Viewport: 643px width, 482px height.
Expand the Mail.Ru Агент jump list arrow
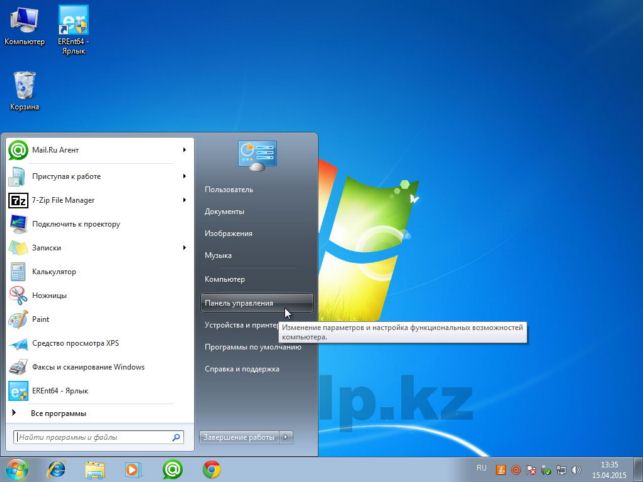pyautogui.click(x=185, y=150)
